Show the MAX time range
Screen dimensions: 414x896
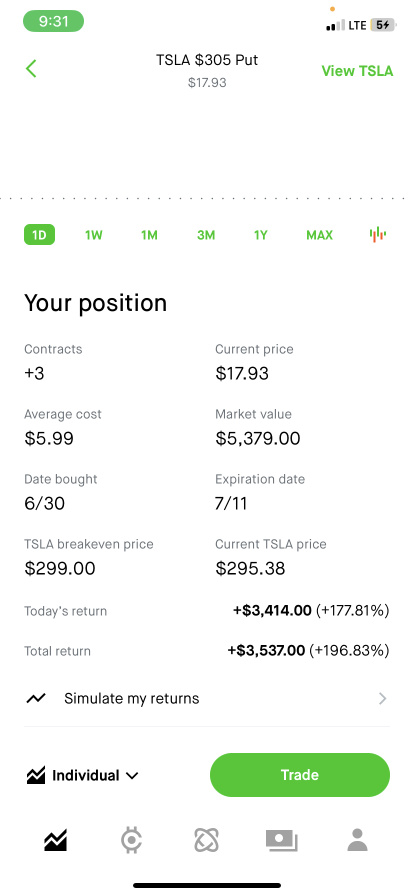click(319, 235)
